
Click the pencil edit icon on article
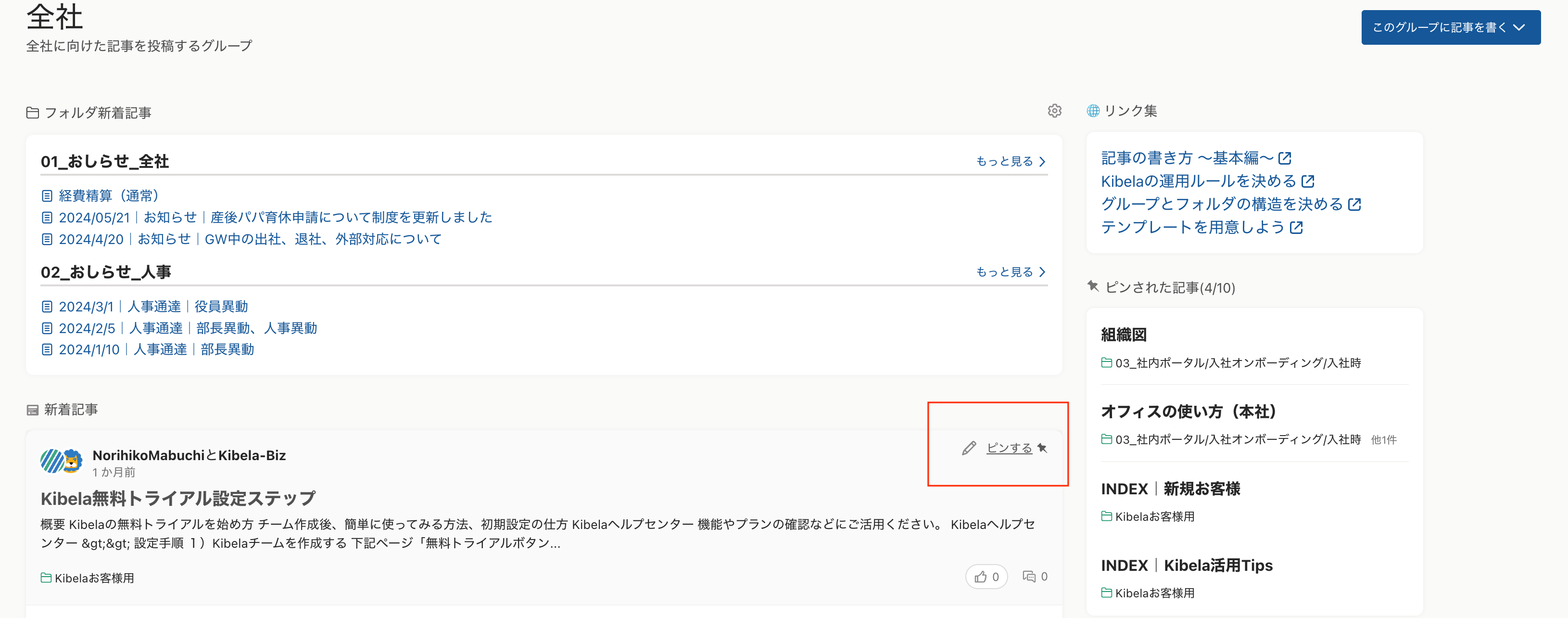968,448
